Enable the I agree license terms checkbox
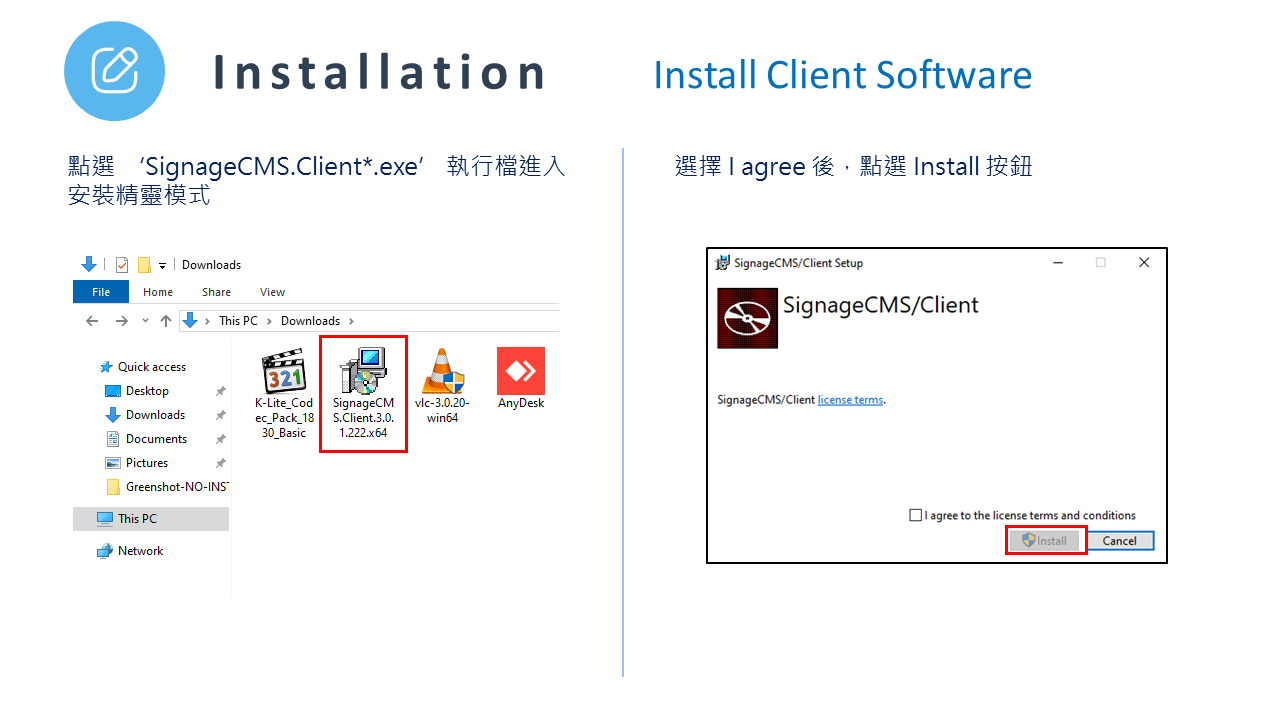1280x720 pixels. pos(915,515)
